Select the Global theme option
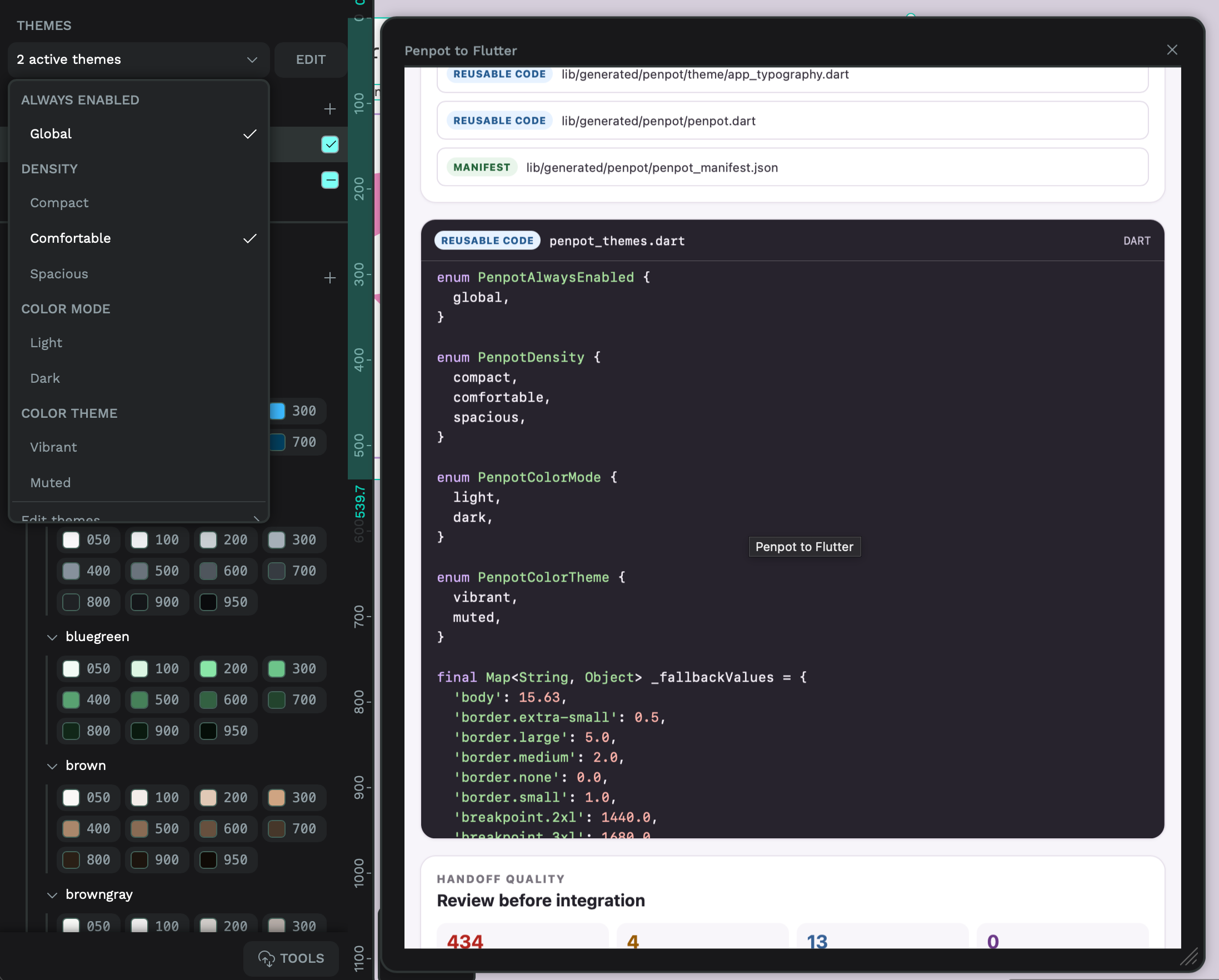1219x980 pixels. [138, 134]
